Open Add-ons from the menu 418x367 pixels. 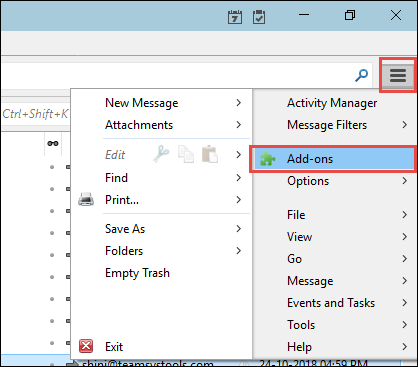point(333,159)
